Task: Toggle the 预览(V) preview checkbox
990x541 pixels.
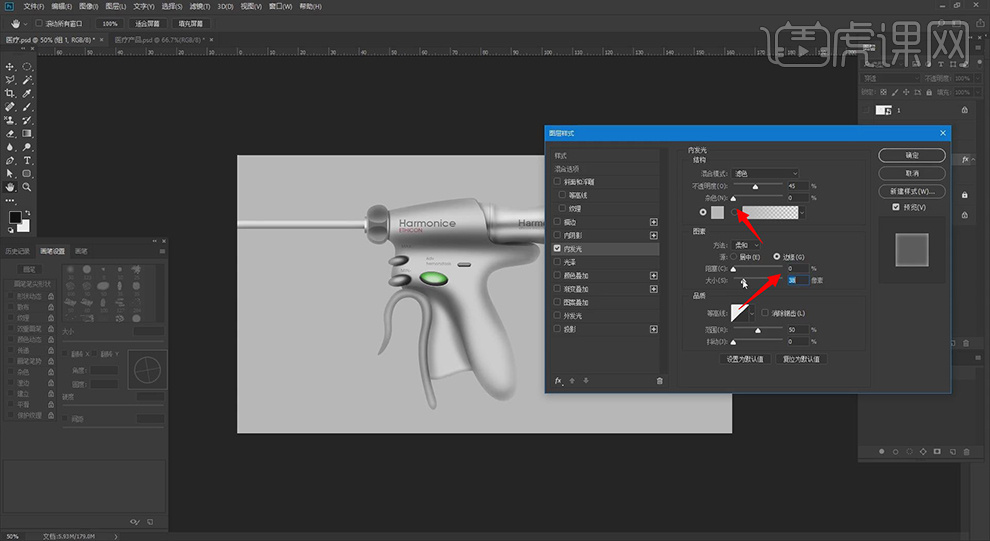Action: pos(896,207)
